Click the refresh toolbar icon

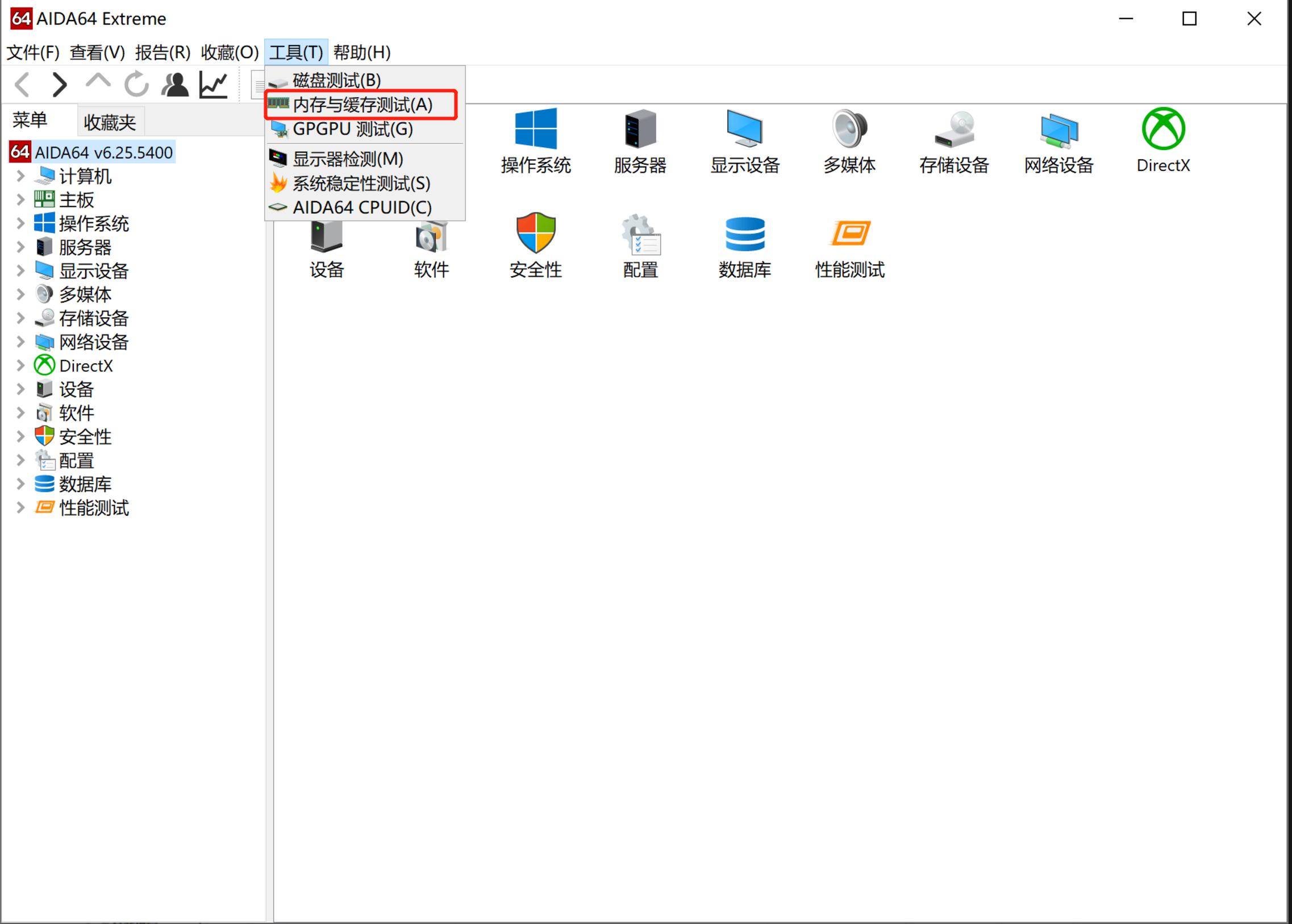point(136,84)
